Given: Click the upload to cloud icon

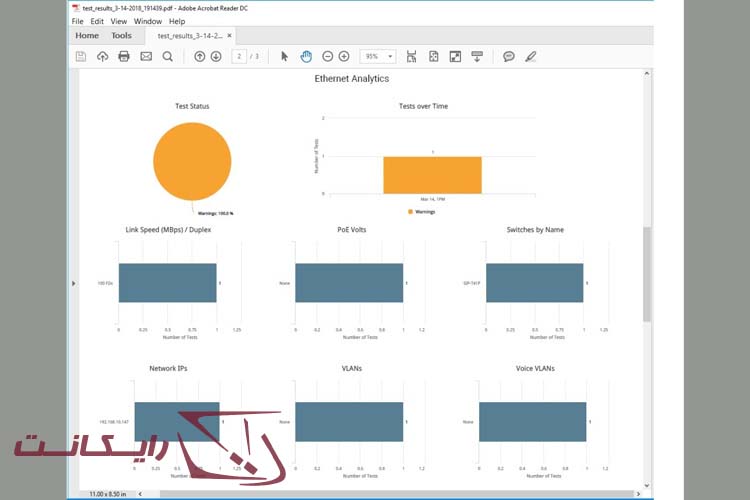Looking at the screenshot, I should [x=102, y=57].
